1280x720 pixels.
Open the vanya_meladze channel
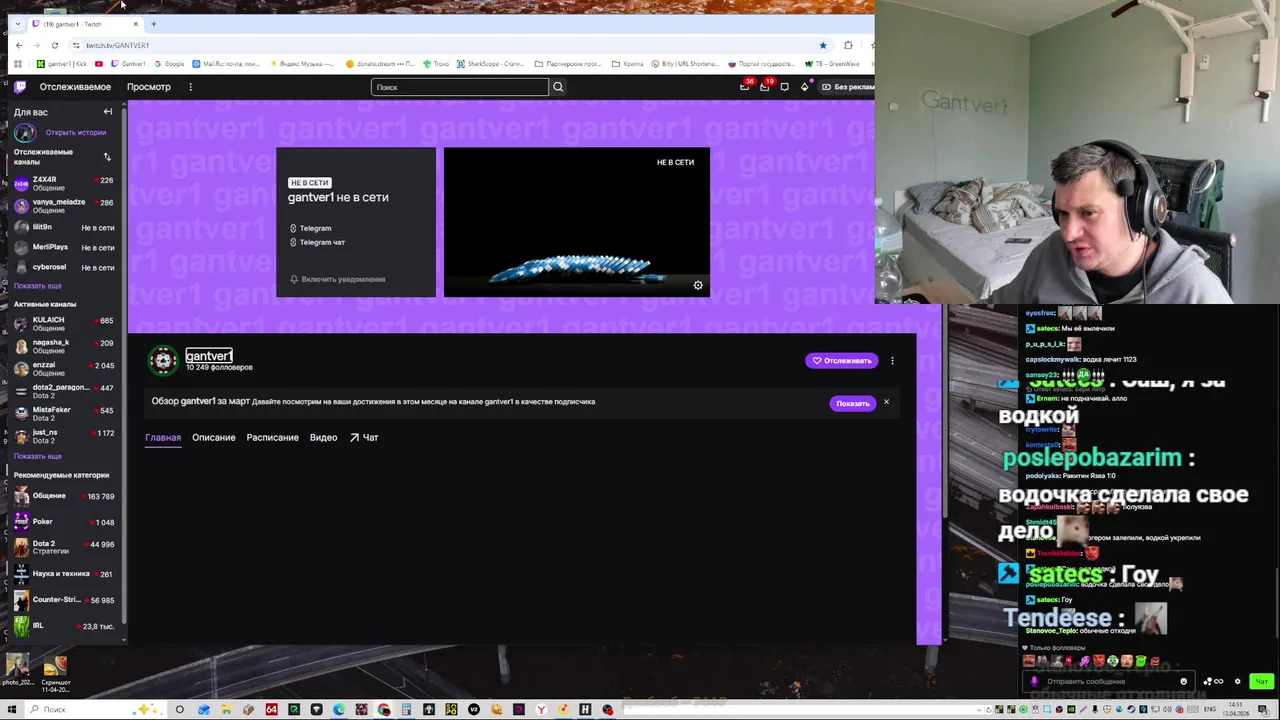coord(63,205)
